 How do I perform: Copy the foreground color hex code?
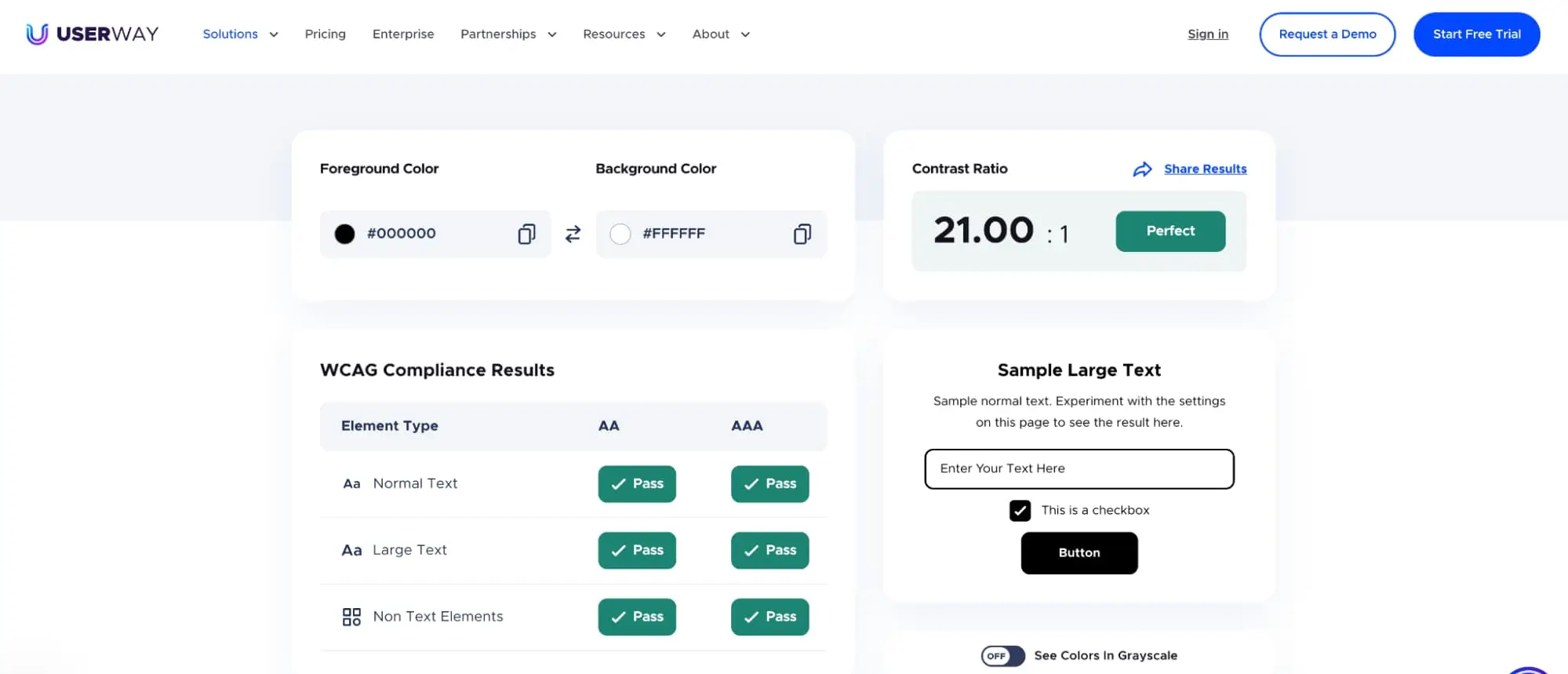[x=526, y=234]
